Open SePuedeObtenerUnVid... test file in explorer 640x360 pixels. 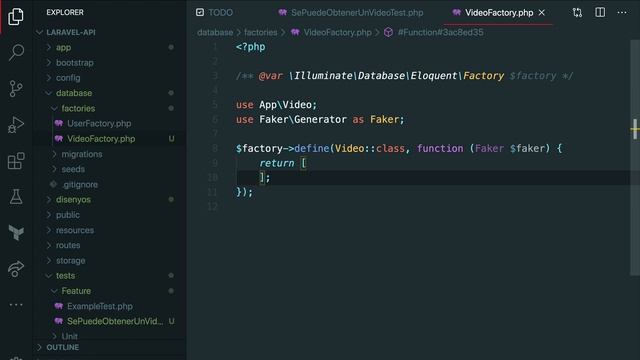(115, 321)
